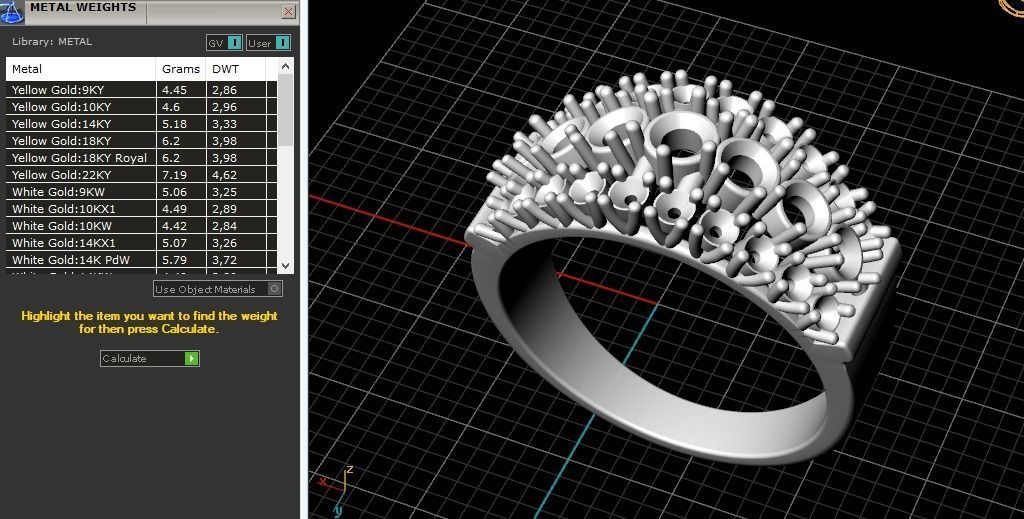This screenshot has height=519, width=1024.
Task: Select the White Gold:14KX1 row
Action: tap(141, 243)
